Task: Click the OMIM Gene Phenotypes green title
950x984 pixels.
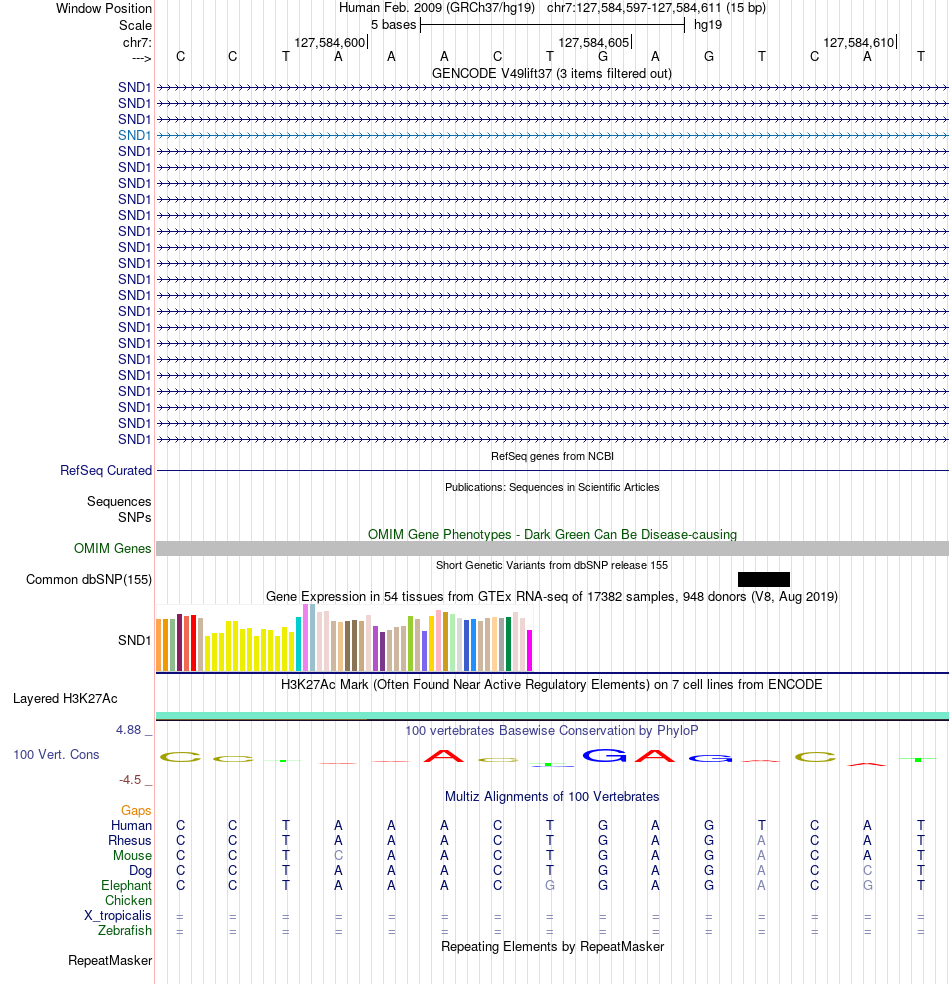Action: click(x=552, y=535)
